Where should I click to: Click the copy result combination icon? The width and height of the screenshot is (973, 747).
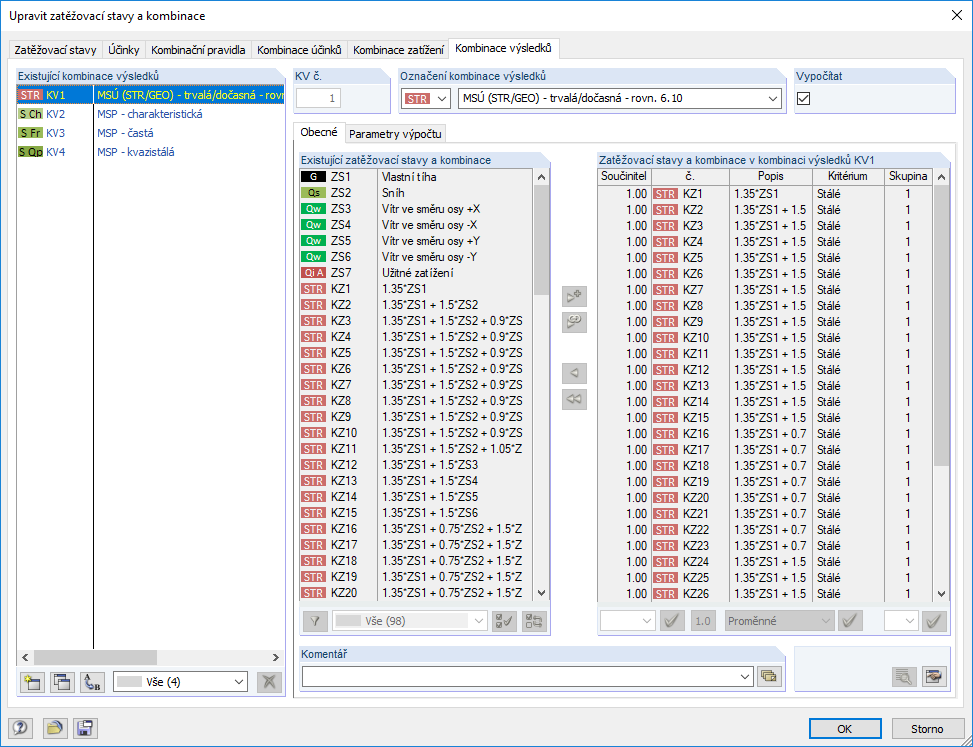(61, 682)
